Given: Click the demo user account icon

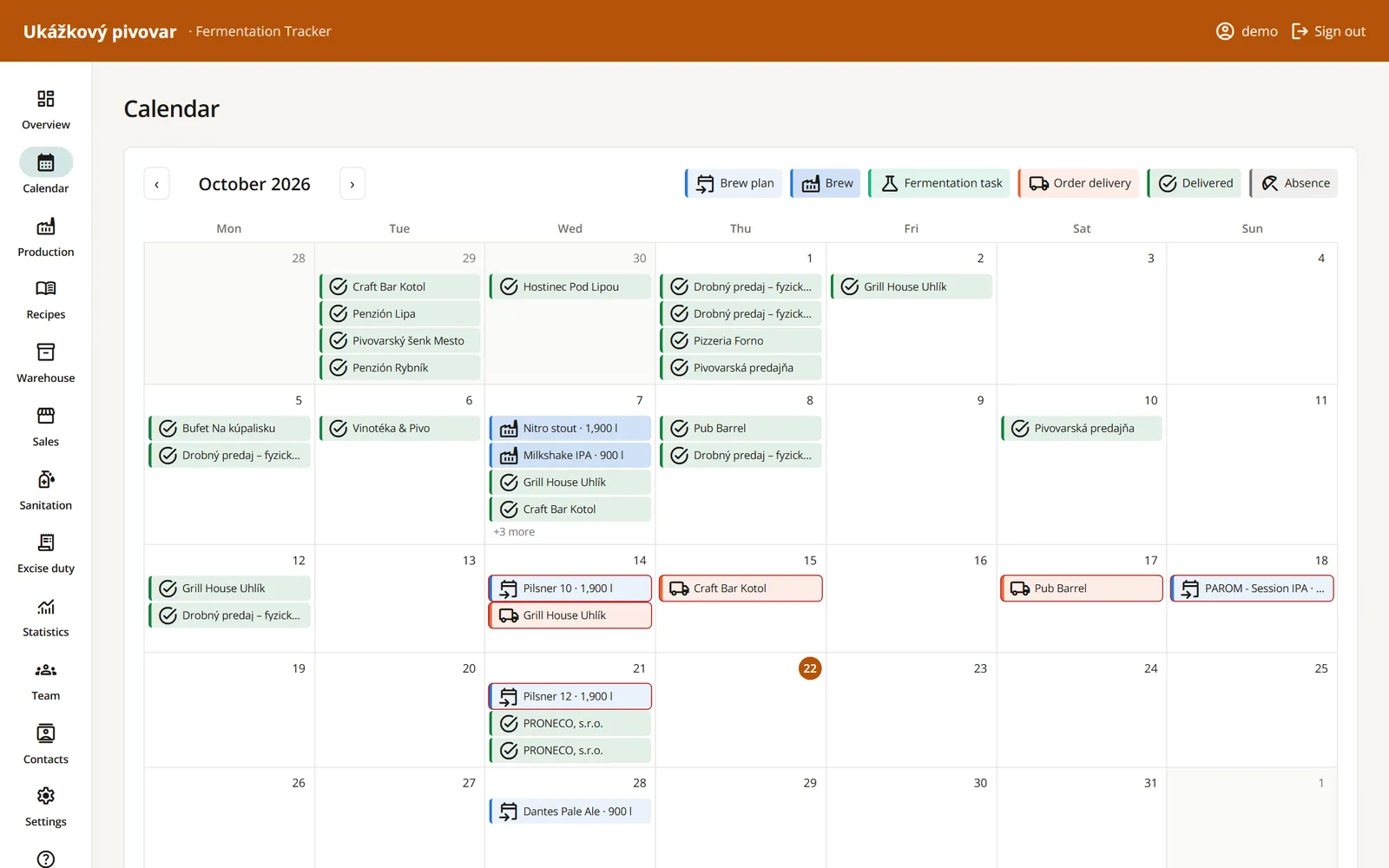Looking at the screenshot, I should tap(1225, 31).
